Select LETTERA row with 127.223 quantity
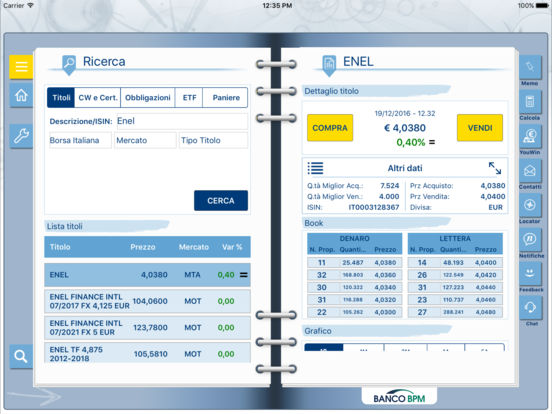Screen dimensions: 552x414 tap(455, 287)
